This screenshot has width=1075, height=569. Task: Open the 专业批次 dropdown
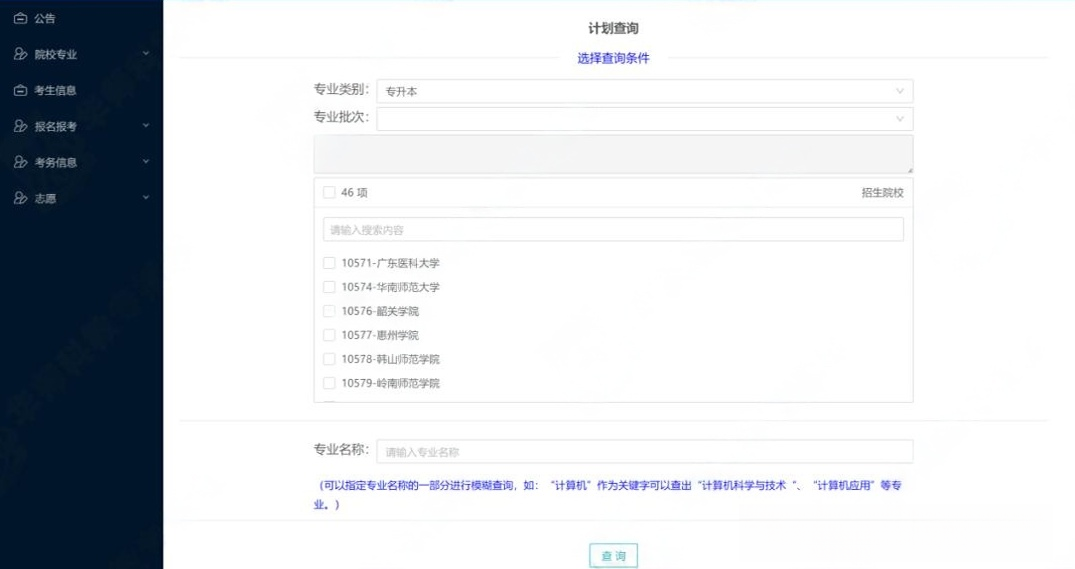pos(643,119)
